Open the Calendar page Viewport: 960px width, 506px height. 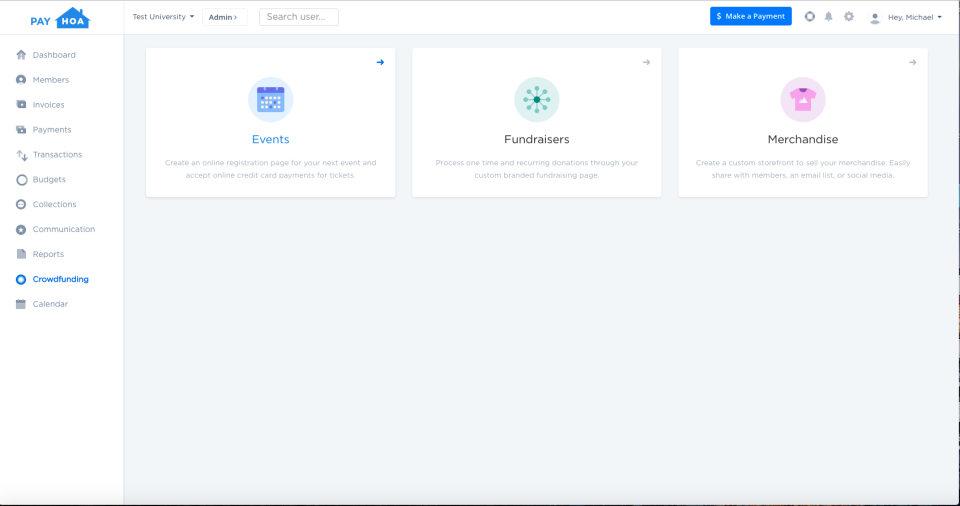50,304
